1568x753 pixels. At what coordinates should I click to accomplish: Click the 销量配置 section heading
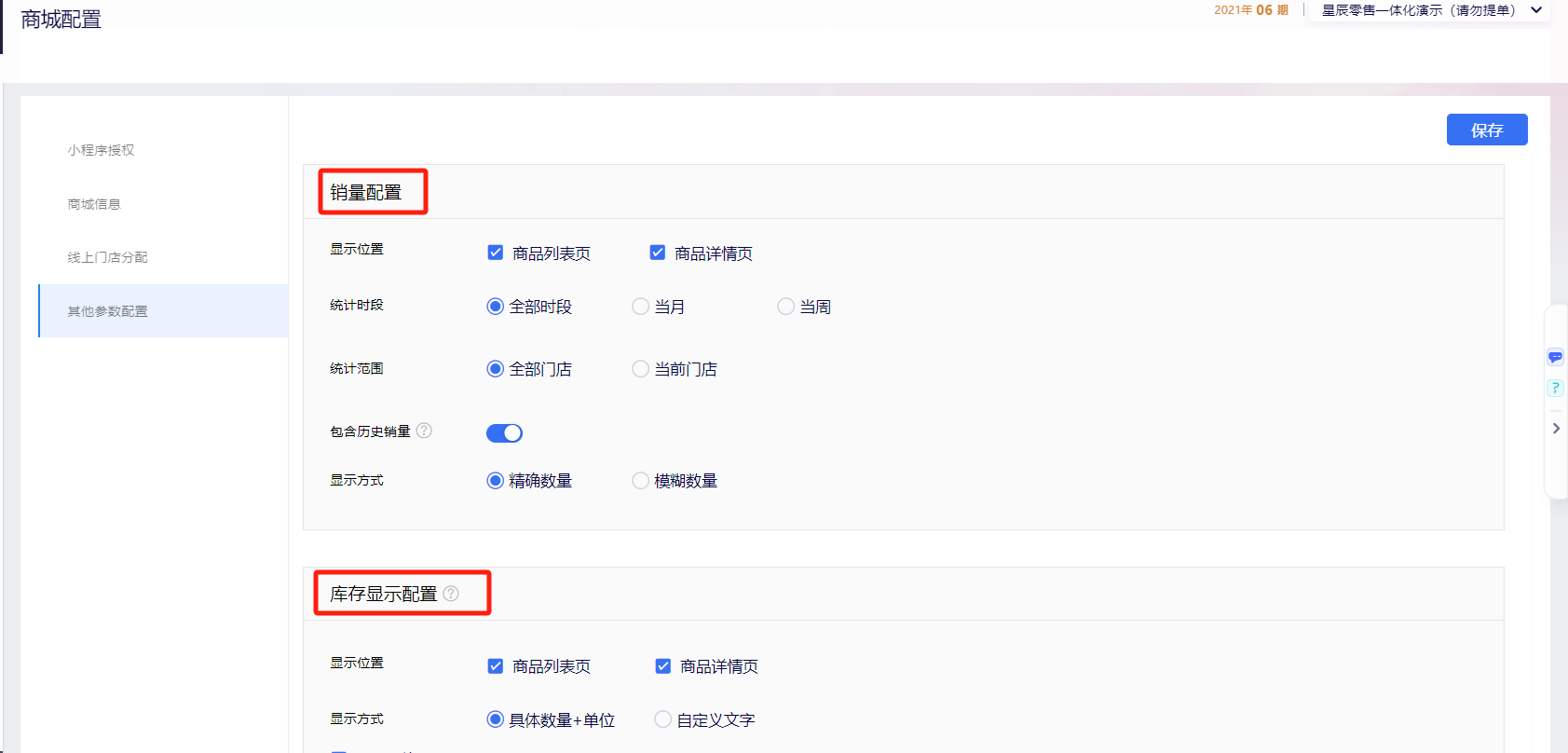(366, 193)
